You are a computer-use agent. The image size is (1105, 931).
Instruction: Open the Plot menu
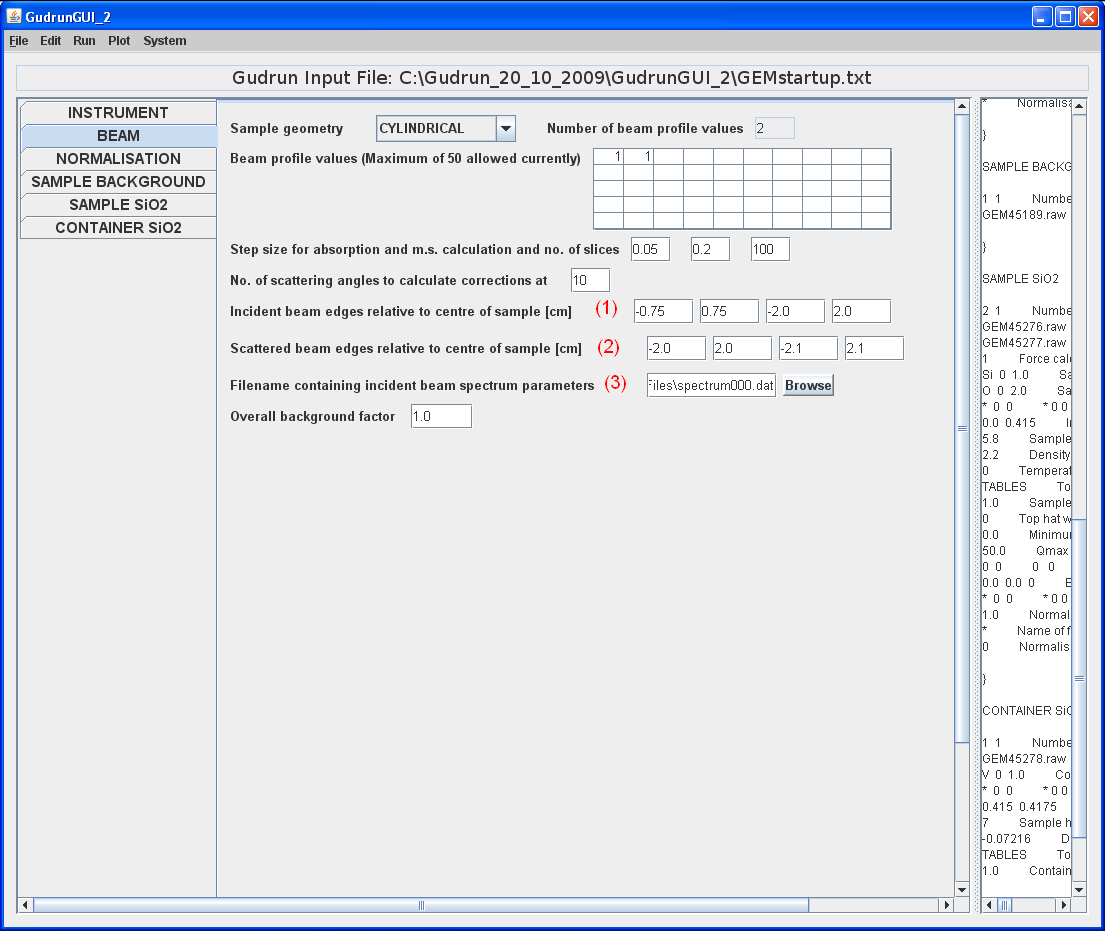[119, 41]
